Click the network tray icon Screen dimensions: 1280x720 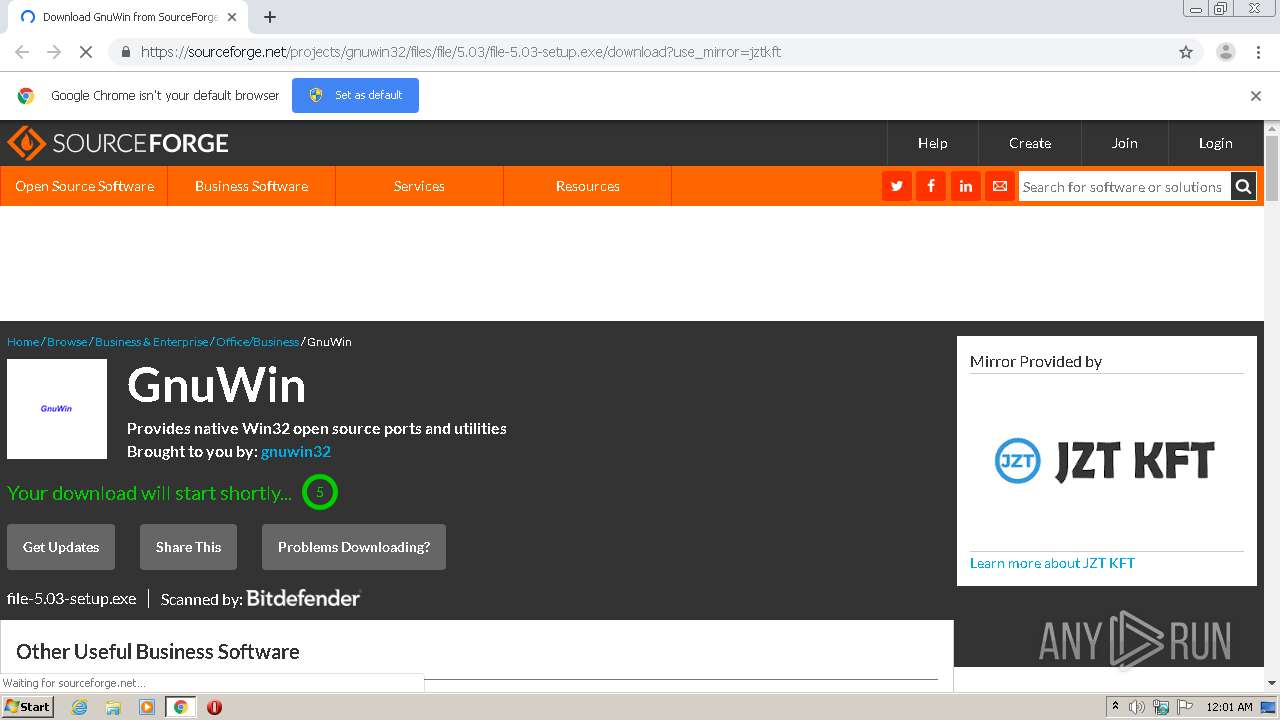(x=1161, y=707)
